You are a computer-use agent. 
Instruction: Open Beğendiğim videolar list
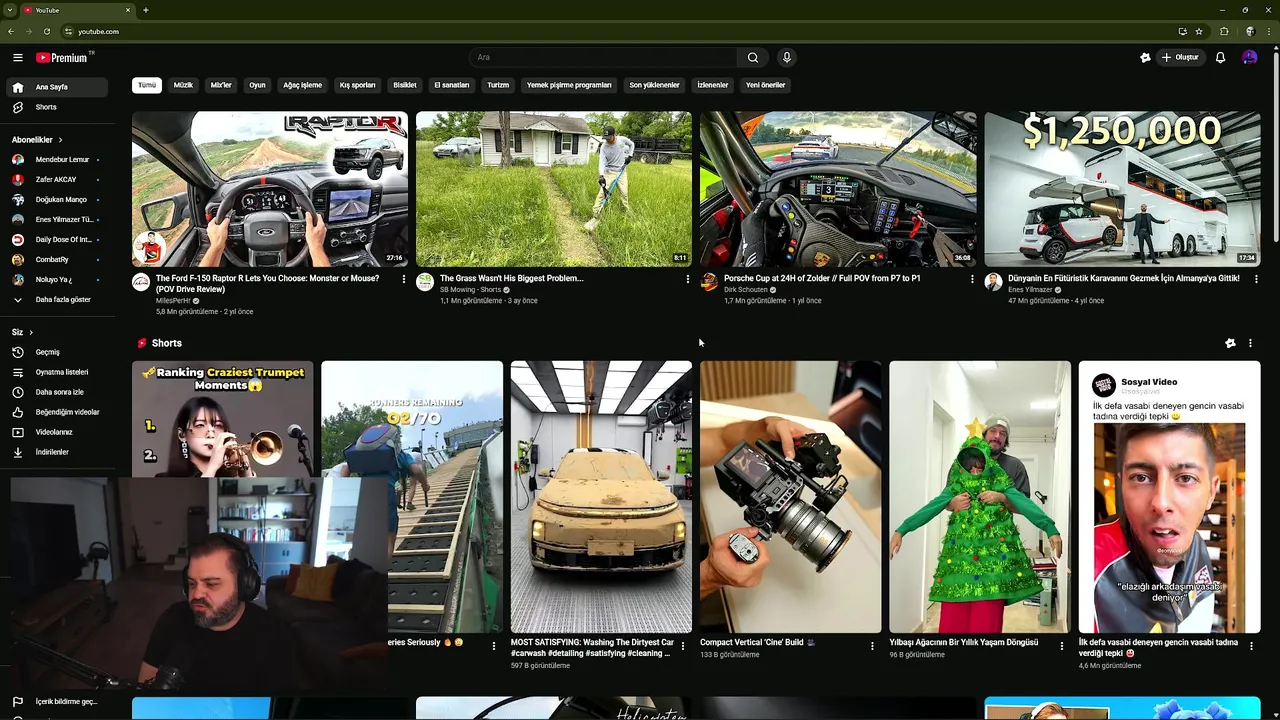point(56,412)
